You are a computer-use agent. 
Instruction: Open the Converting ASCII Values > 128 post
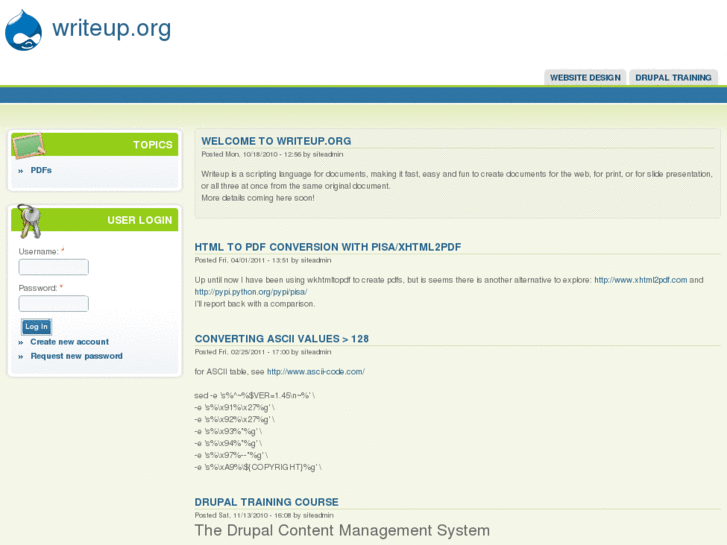(281, 339)
